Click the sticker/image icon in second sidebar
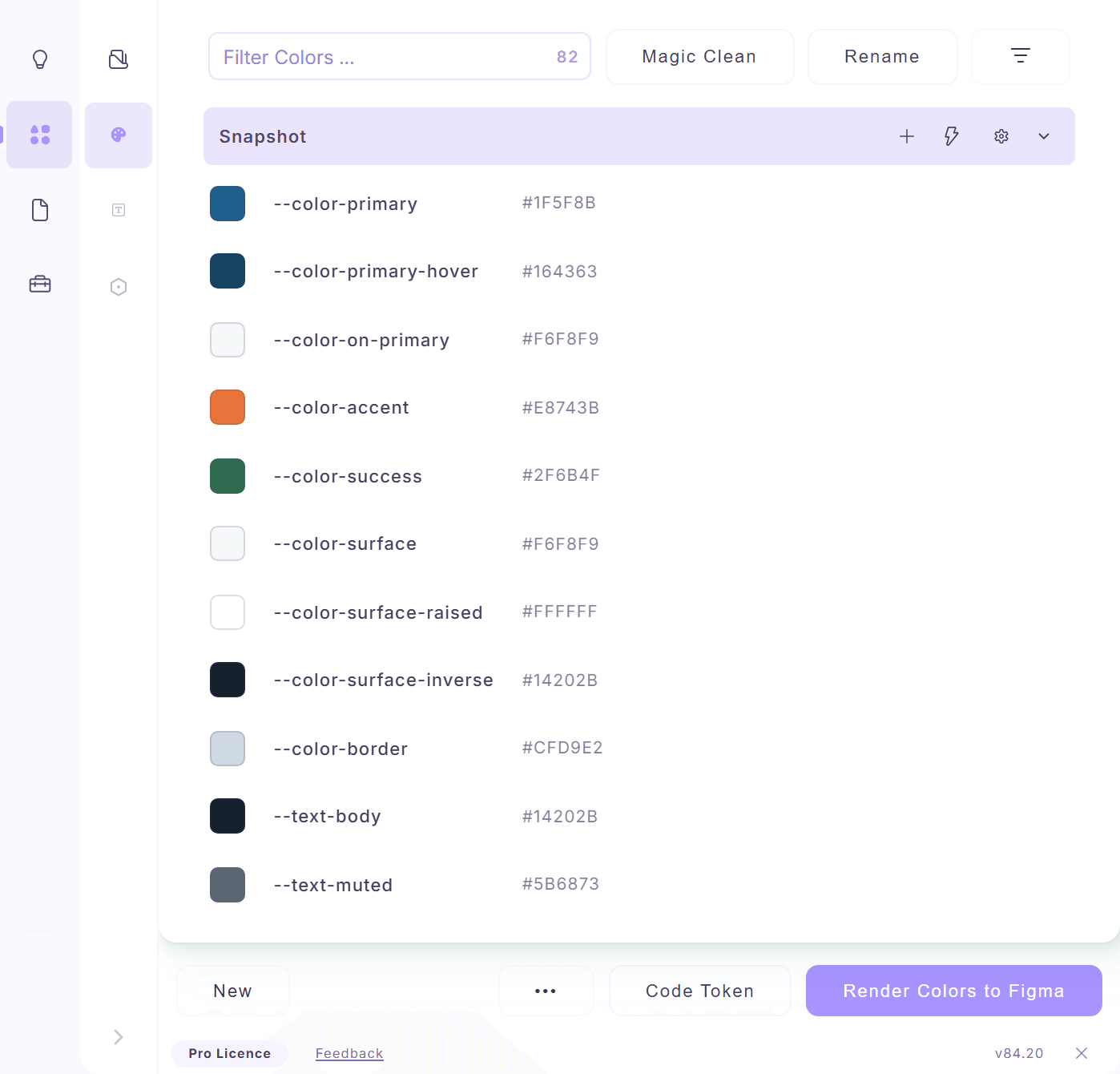 [119, 59]
